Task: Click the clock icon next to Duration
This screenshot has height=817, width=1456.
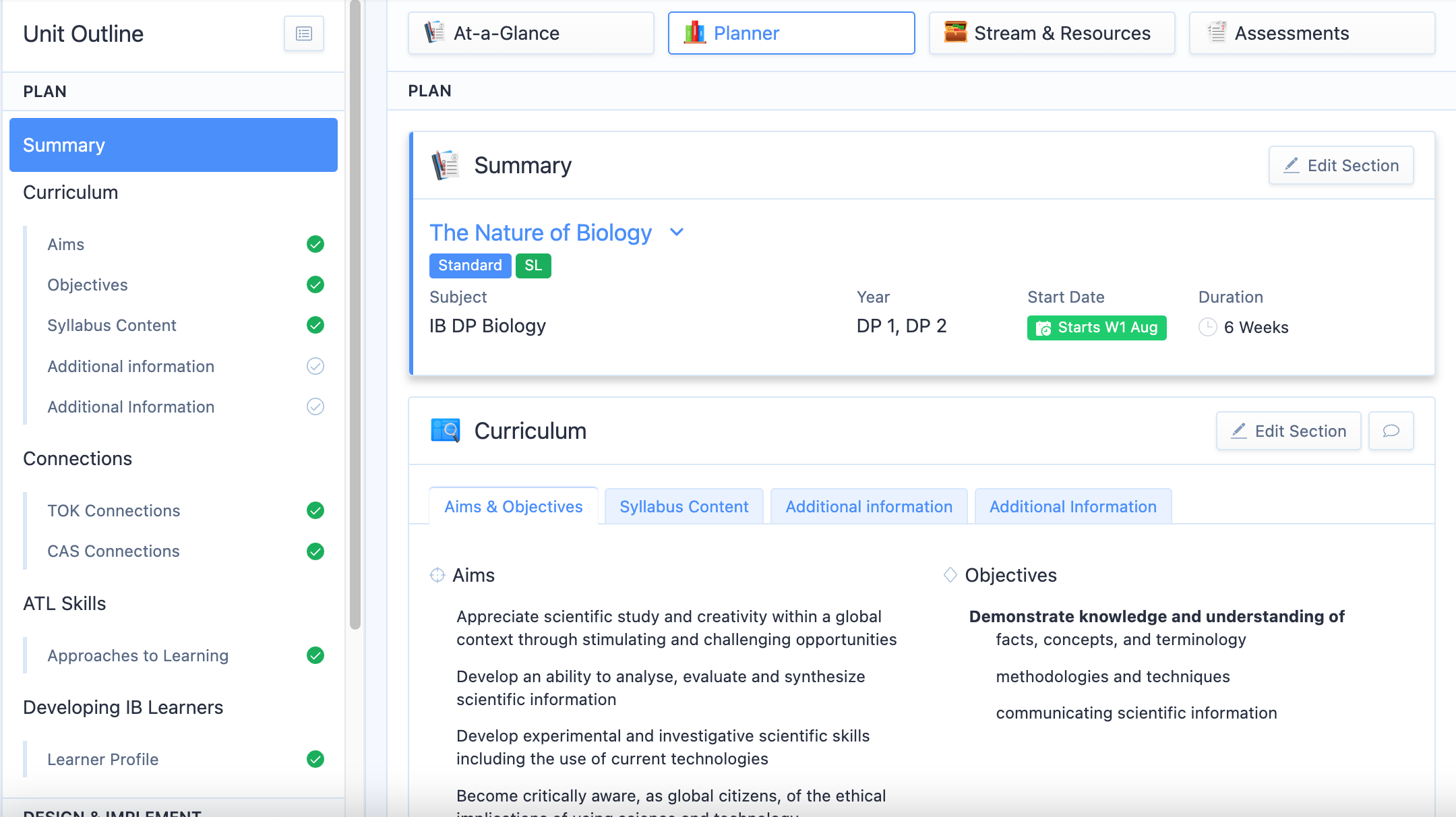Action: [x=1209, y=328]
